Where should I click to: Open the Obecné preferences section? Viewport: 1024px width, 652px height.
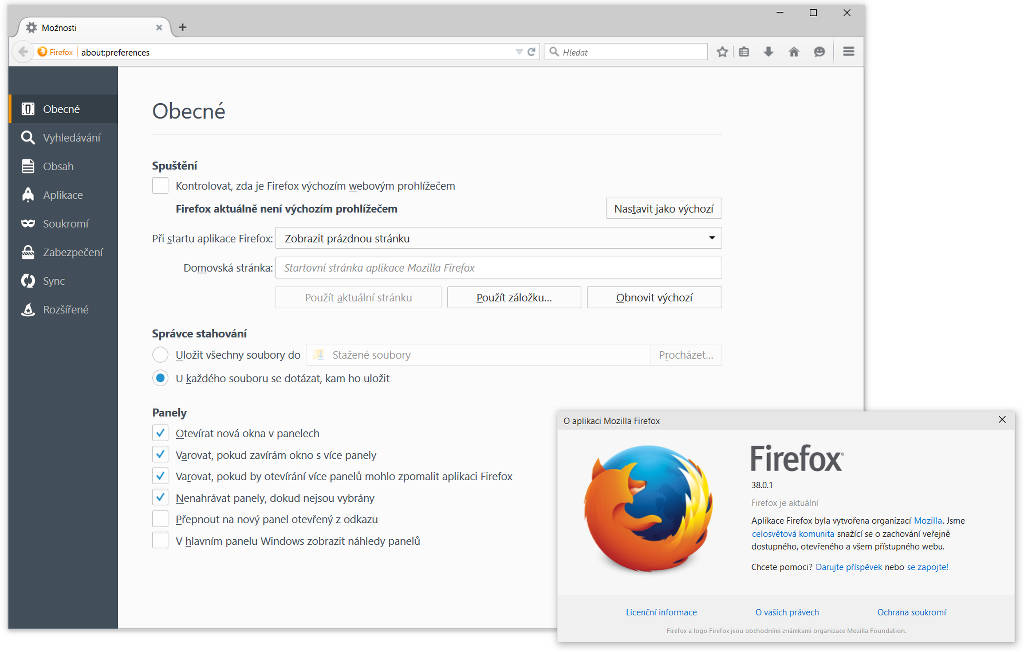click(x=63, y=109)
